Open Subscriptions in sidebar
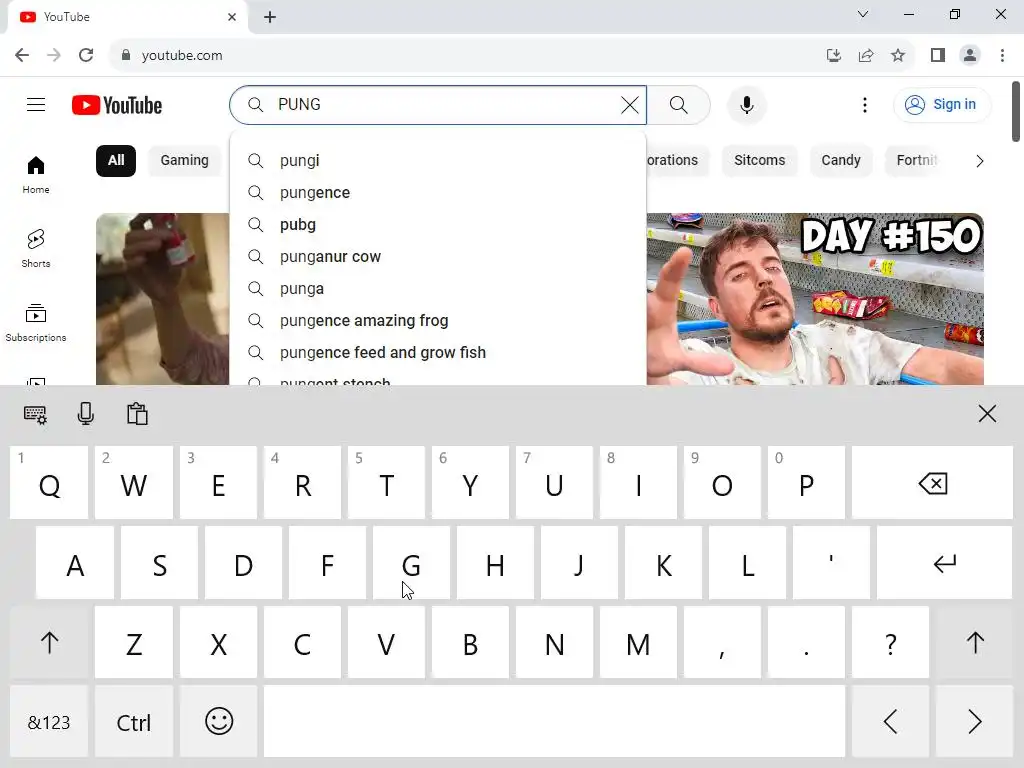Image resolution: width=1024 pixels, height=768 pixels. click(36, 323)
